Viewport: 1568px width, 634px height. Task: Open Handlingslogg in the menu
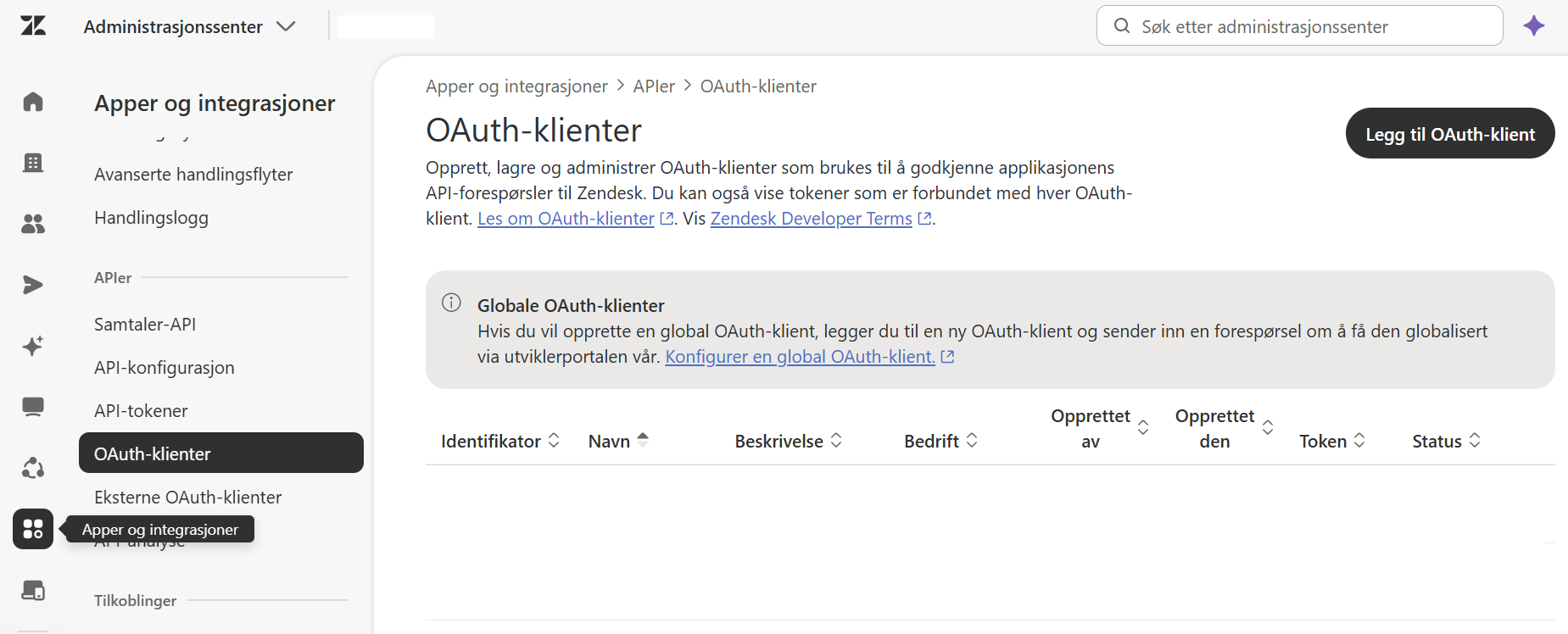[x=151, y=218]
